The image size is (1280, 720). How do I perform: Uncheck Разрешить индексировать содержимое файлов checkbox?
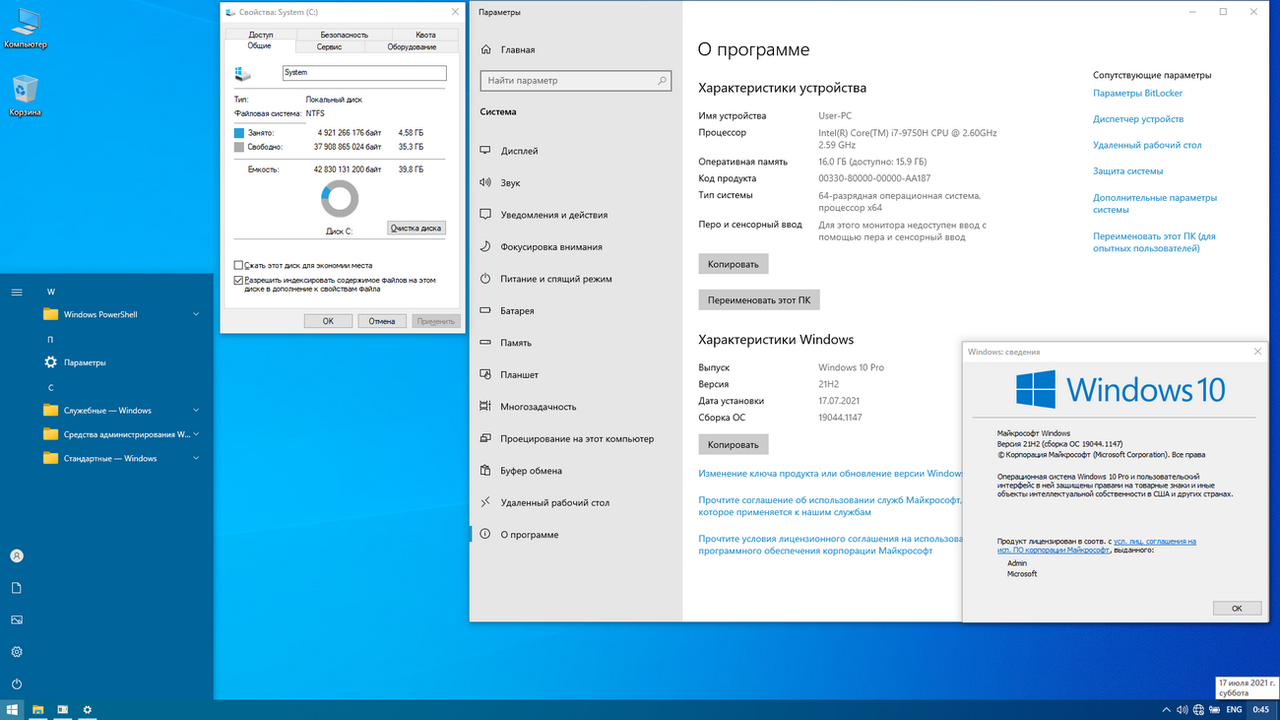(238, 280)
